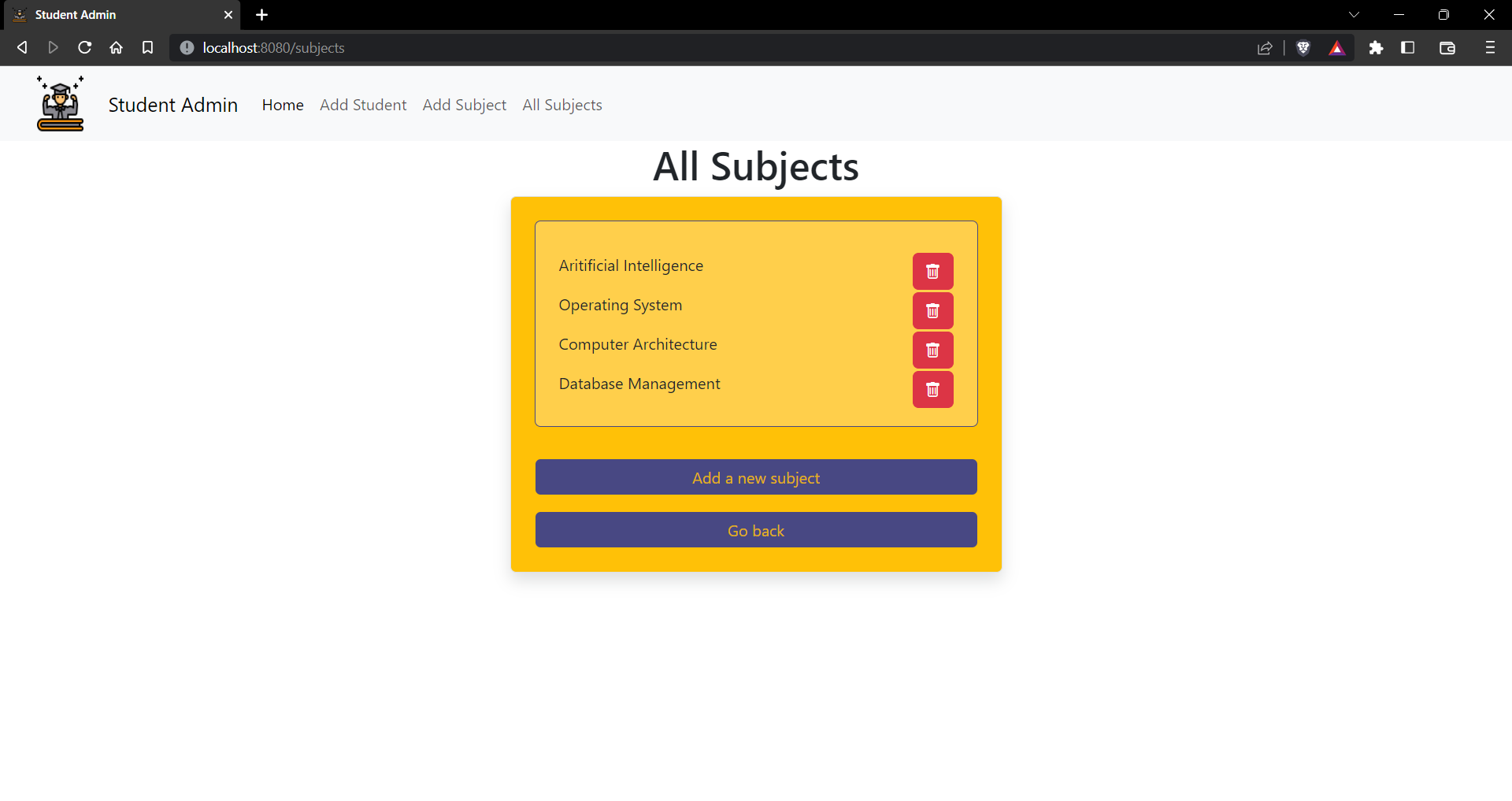This screenshot has width=1512, height=801.
Task: Open the browser hamburger menu
Action: tap(1489, 48)
